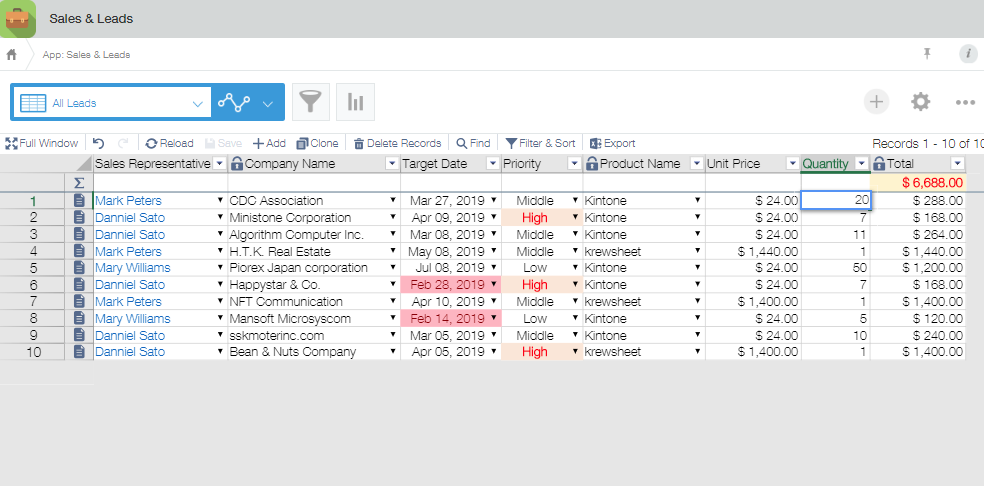This screenshot has width=984, height=486.
Task: Open record details icon for row 1
Action: click(80, 201)
